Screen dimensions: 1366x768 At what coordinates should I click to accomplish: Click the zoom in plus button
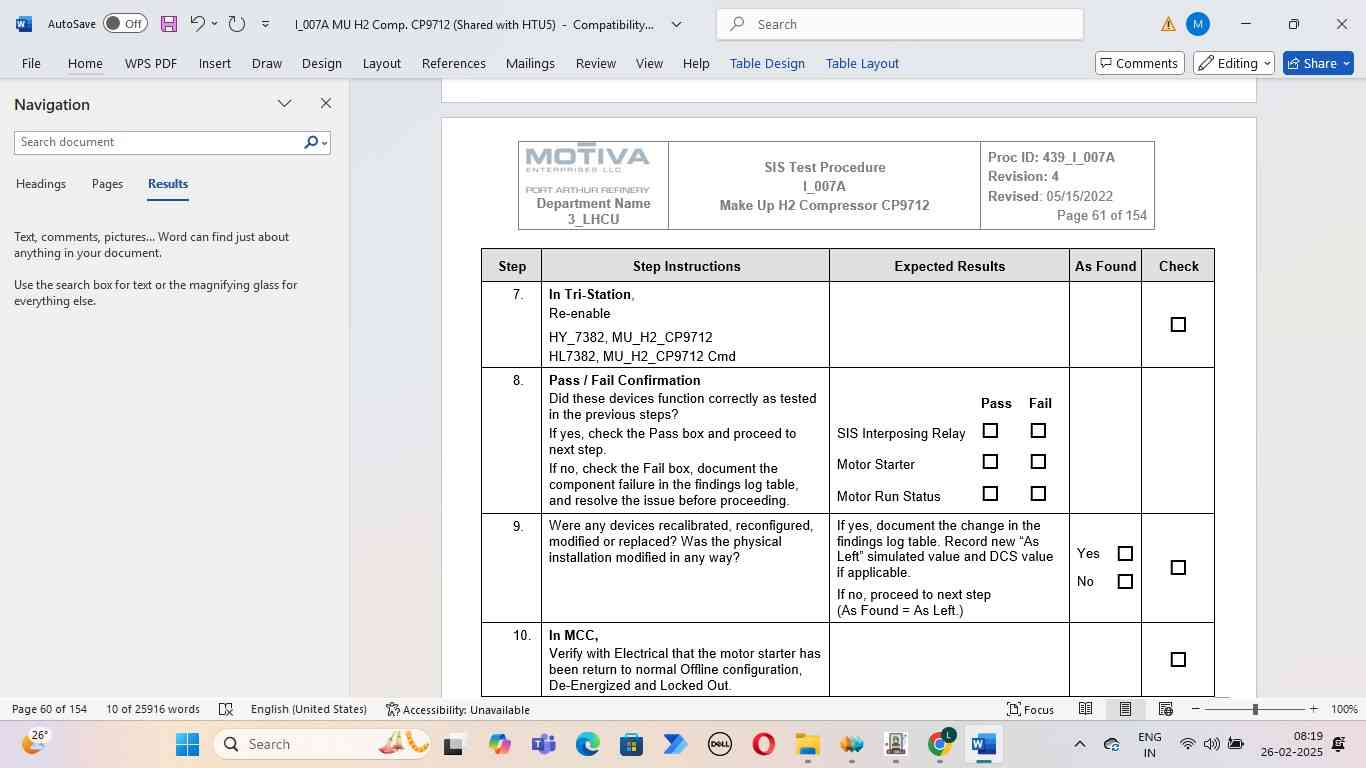[1313, 709]
